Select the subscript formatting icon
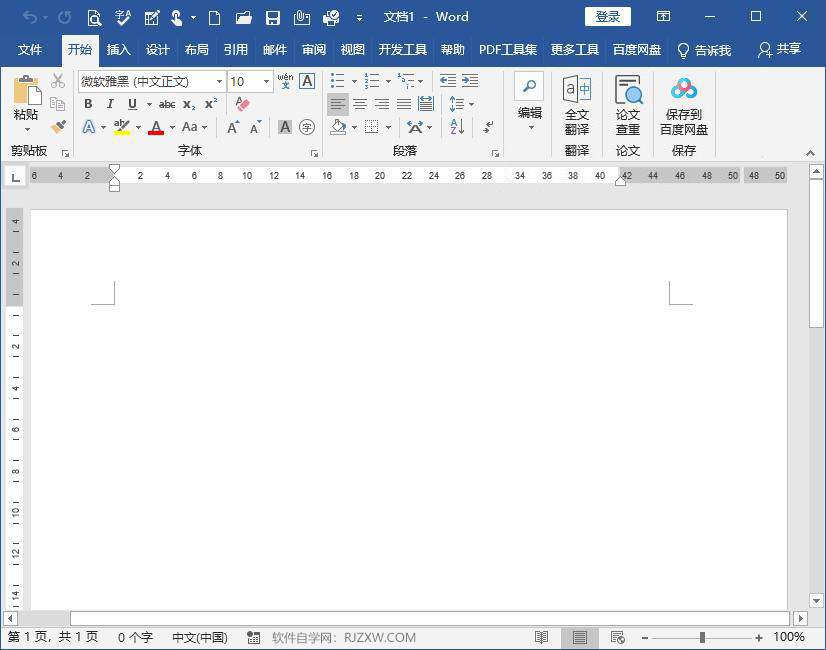The height and width of the screenshot is (650, 826). coord(191,104)
